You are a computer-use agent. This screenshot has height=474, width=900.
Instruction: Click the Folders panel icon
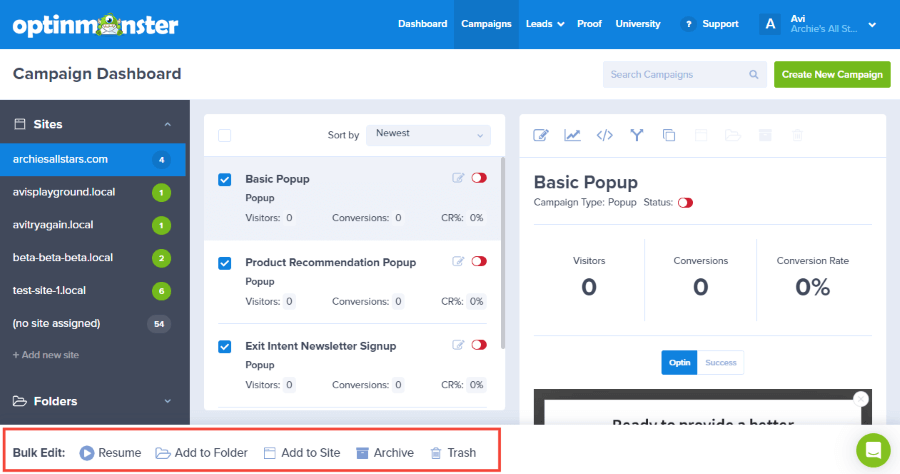pyautogui.click(x=20, y=401)
